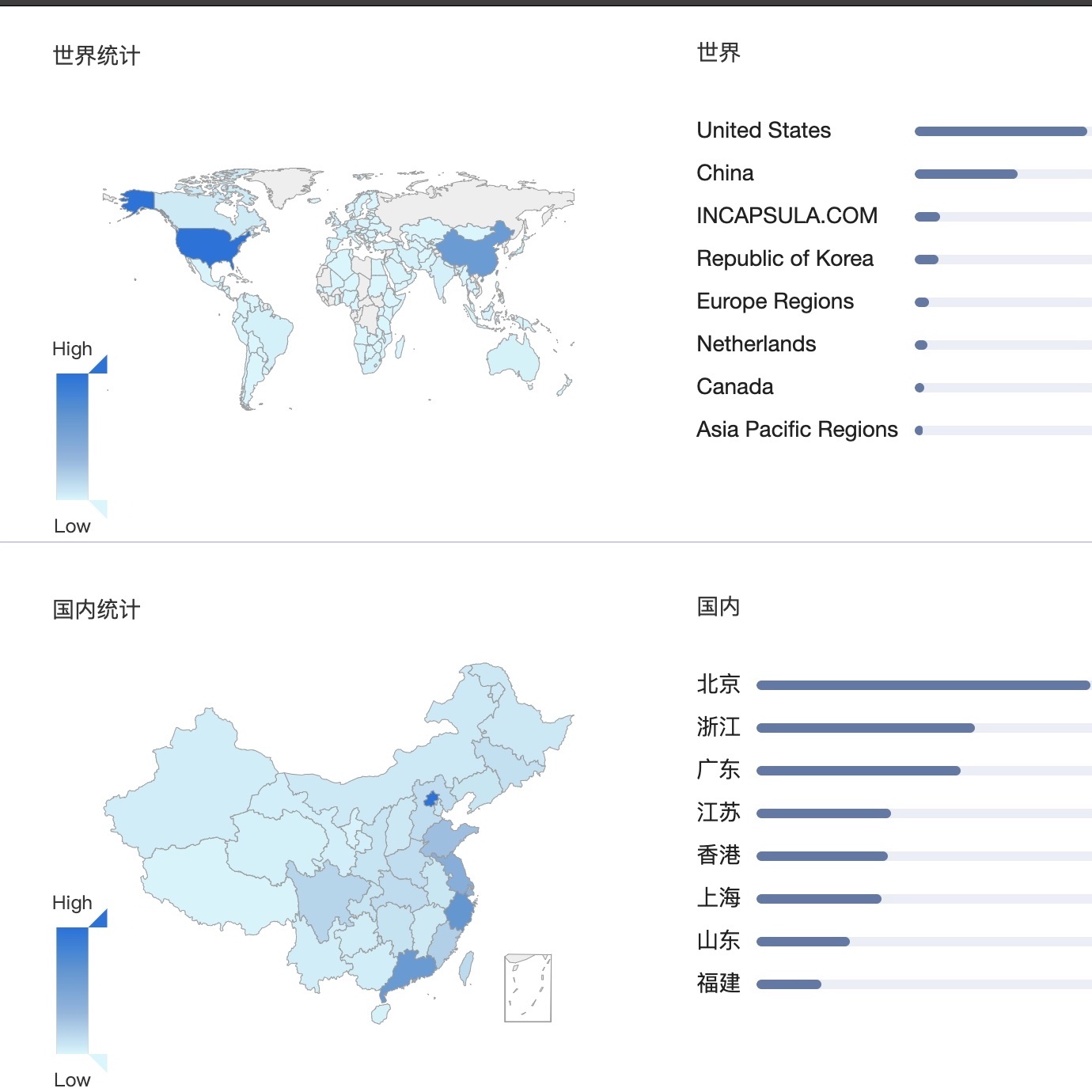Screen dimensions: 1092x1092
Task: Click the South China Sea inset box
Action: pos(528,988)
